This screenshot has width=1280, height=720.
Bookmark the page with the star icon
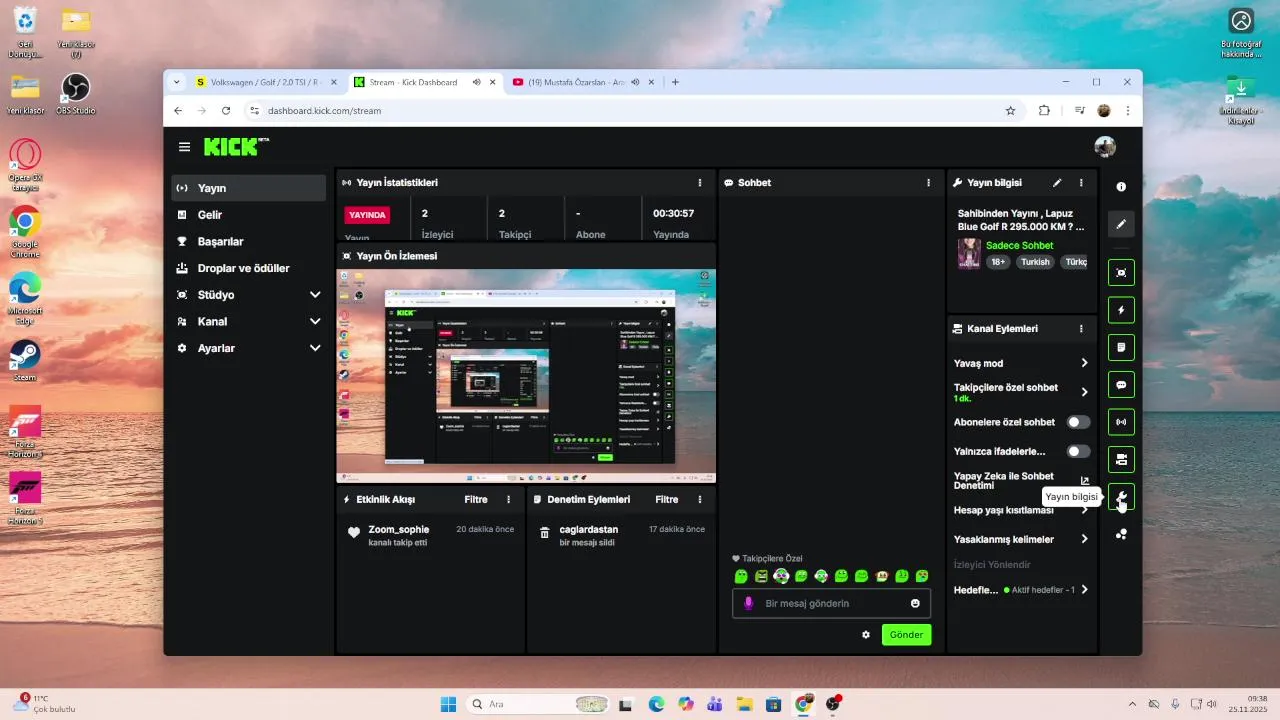[x=1010, y=111]
